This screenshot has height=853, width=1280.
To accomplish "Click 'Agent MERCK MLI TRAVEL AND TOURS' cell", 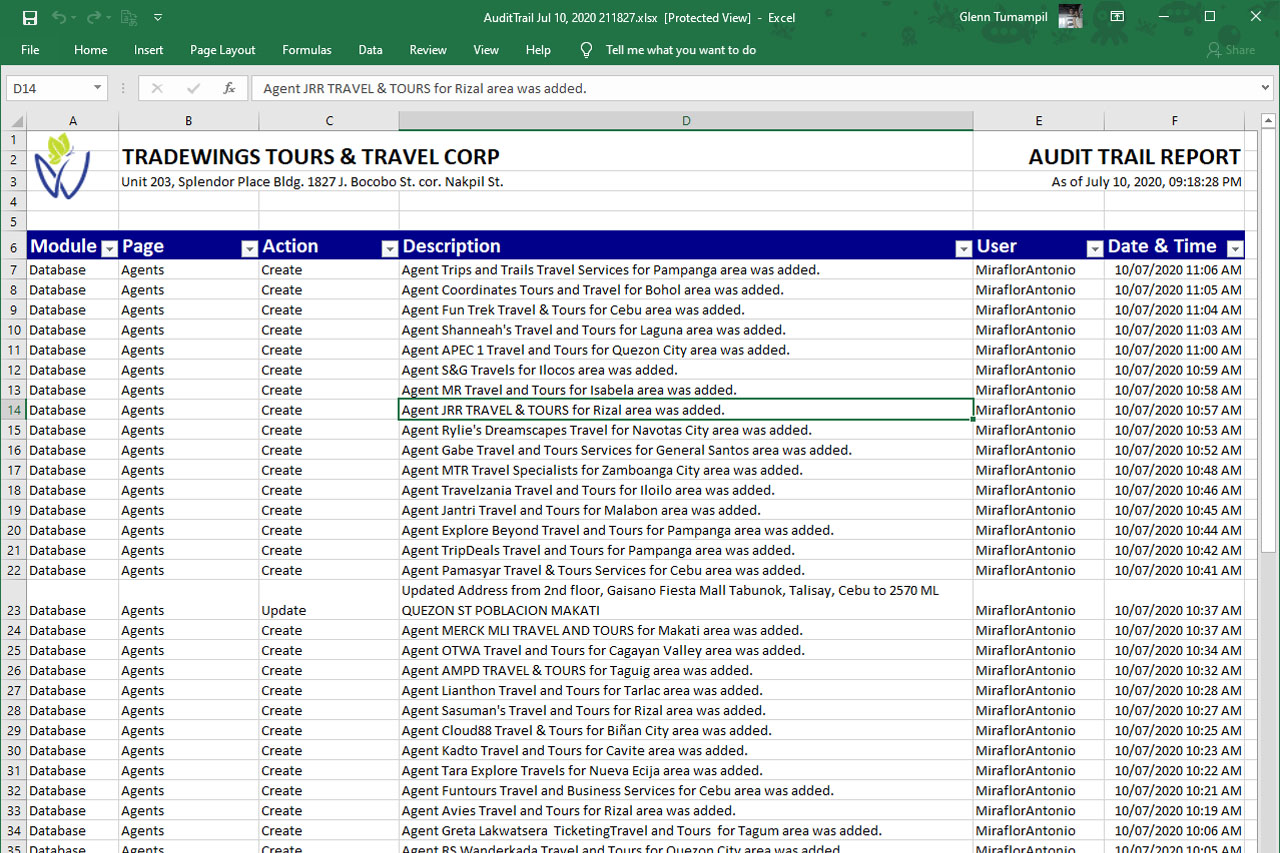I will click(686, 630).
